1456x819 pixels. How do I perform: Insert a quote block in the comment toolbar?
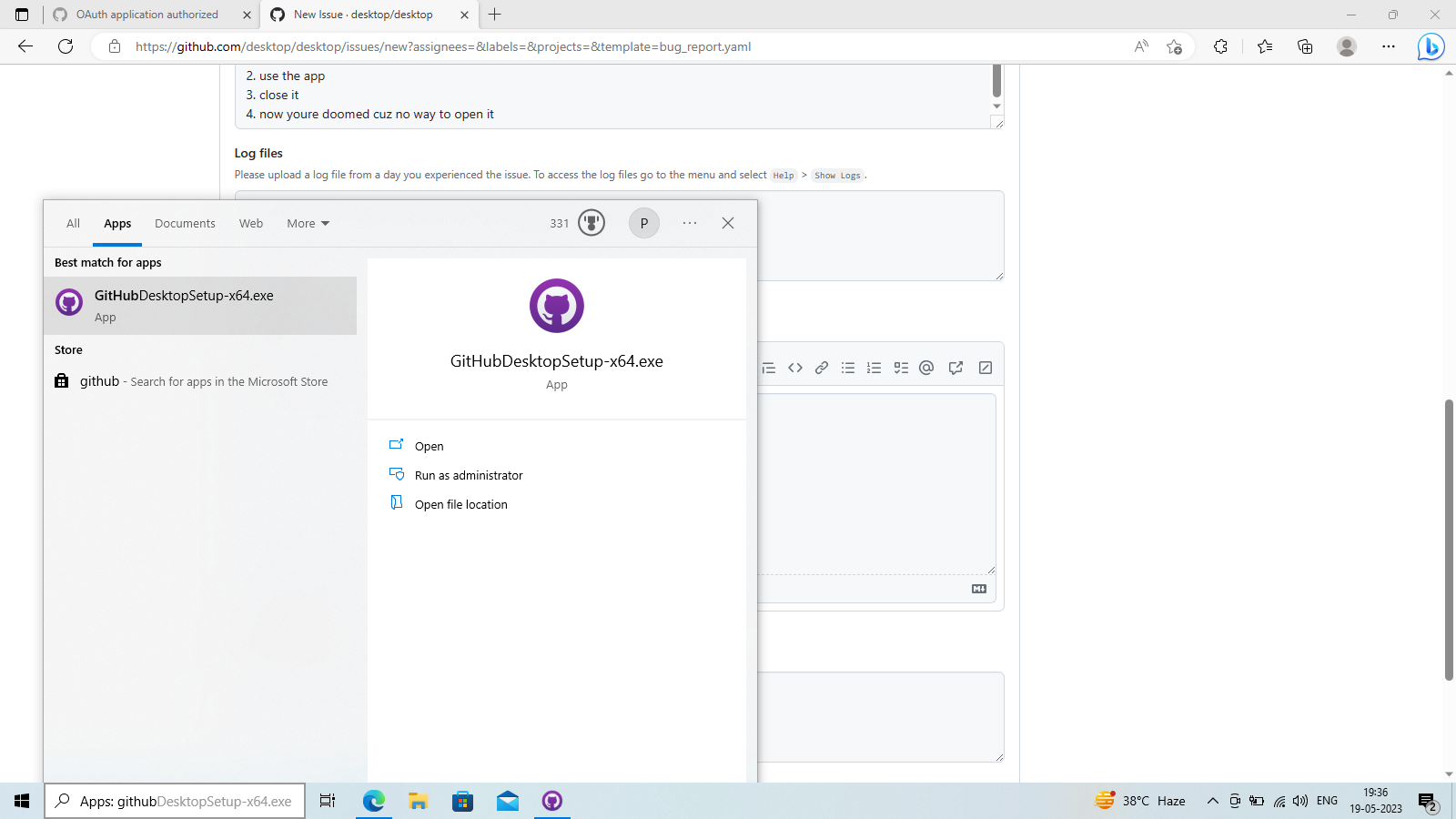pyautogui.click(x=768, y=367)
